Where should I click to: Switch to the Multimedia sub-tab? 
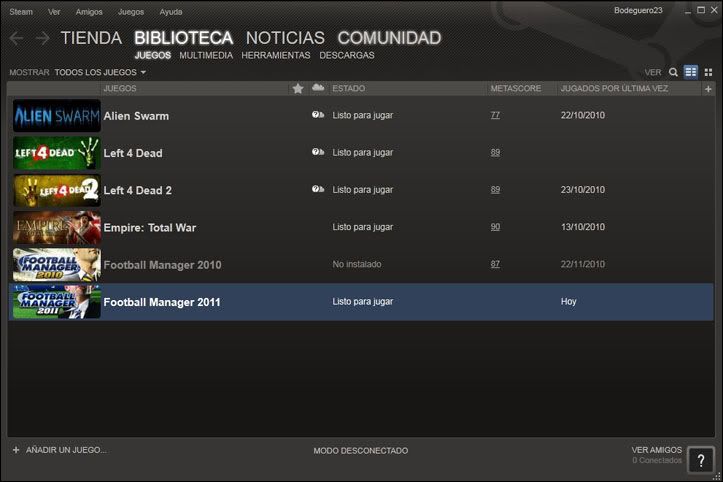click(x=206, y=55)
